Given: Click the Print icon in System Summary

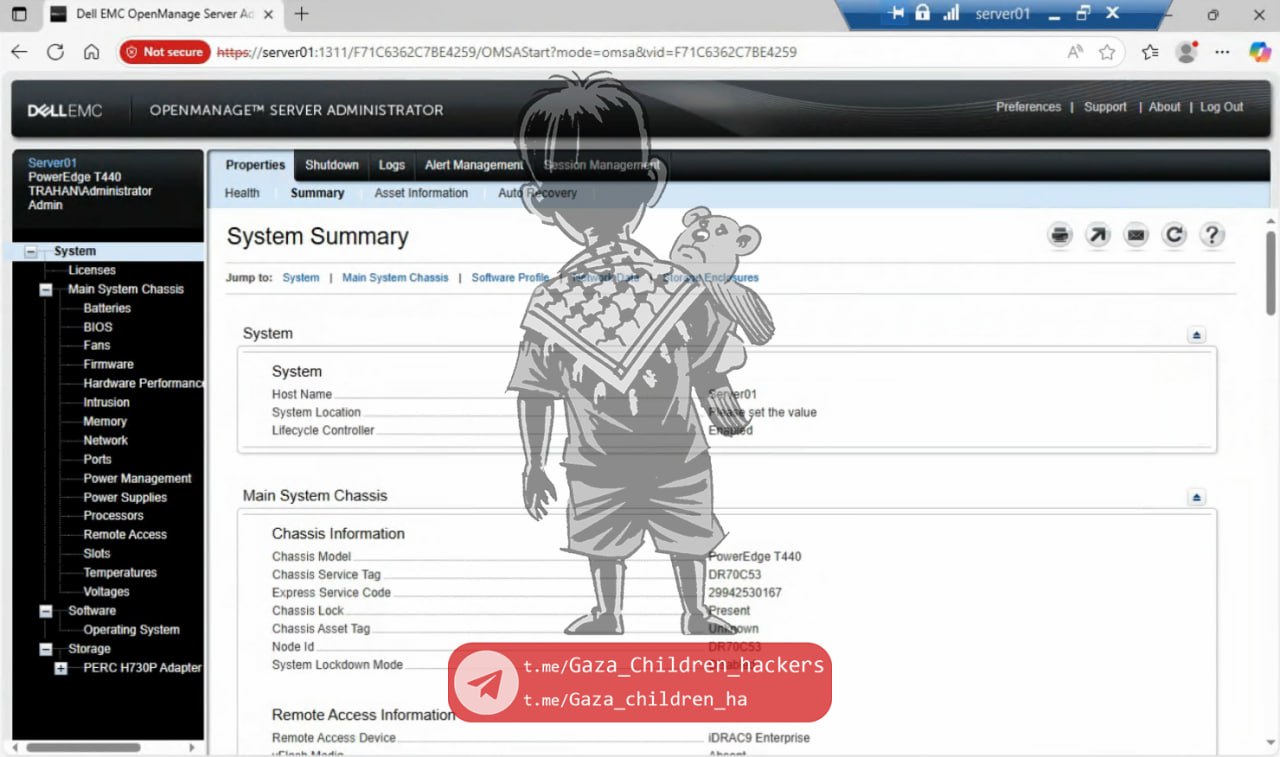Looking at the screenshot, I should (1060, 235).
